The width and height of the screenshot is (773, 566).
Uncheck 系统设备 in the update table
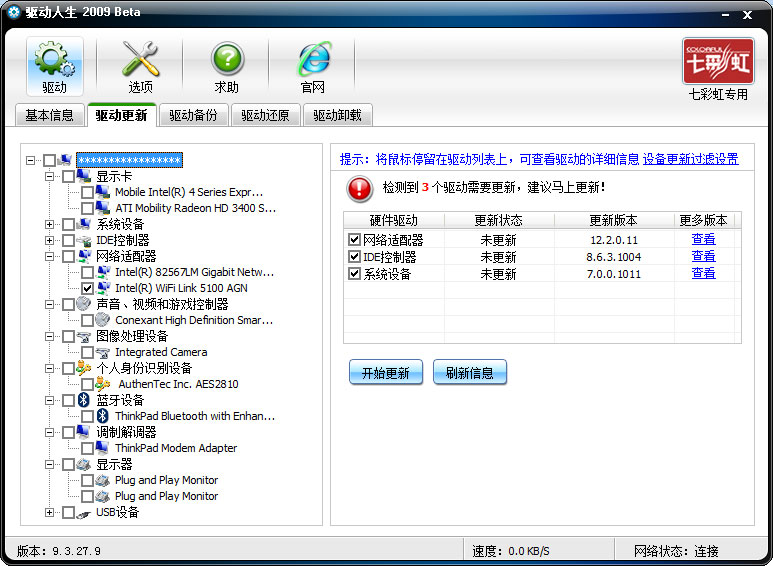coord(354,273)
